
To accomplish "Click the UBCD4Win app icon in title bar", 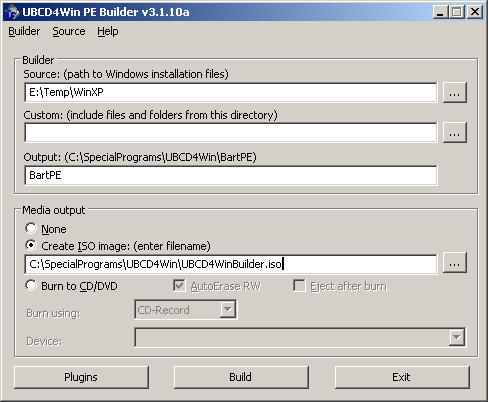I will [x=12, y=12].
